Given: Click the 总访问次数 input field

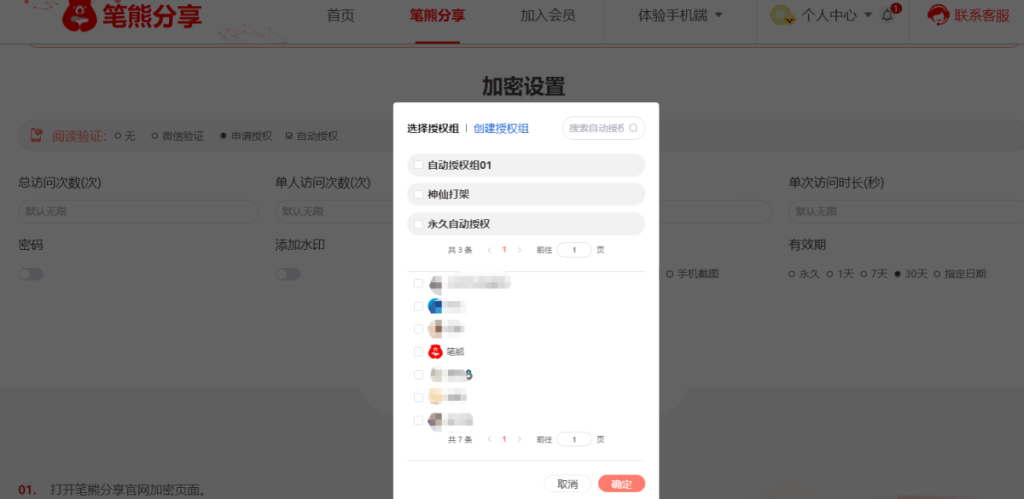Looking at the screenshot, I should pos(138,212).
